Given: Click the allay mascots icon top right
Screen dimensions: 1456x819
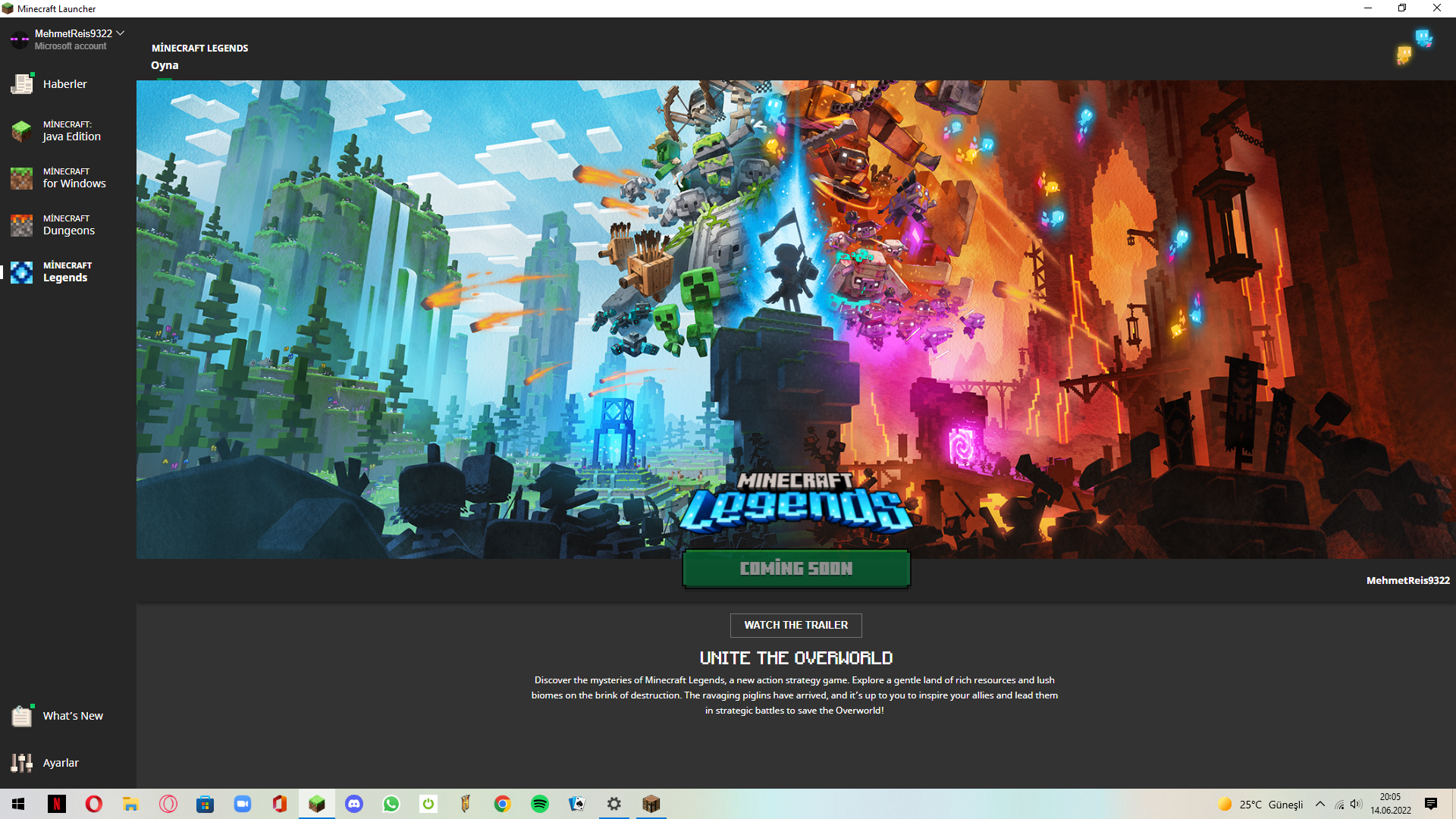Looking at the screenshot, I should click(x=1414, y=45).
